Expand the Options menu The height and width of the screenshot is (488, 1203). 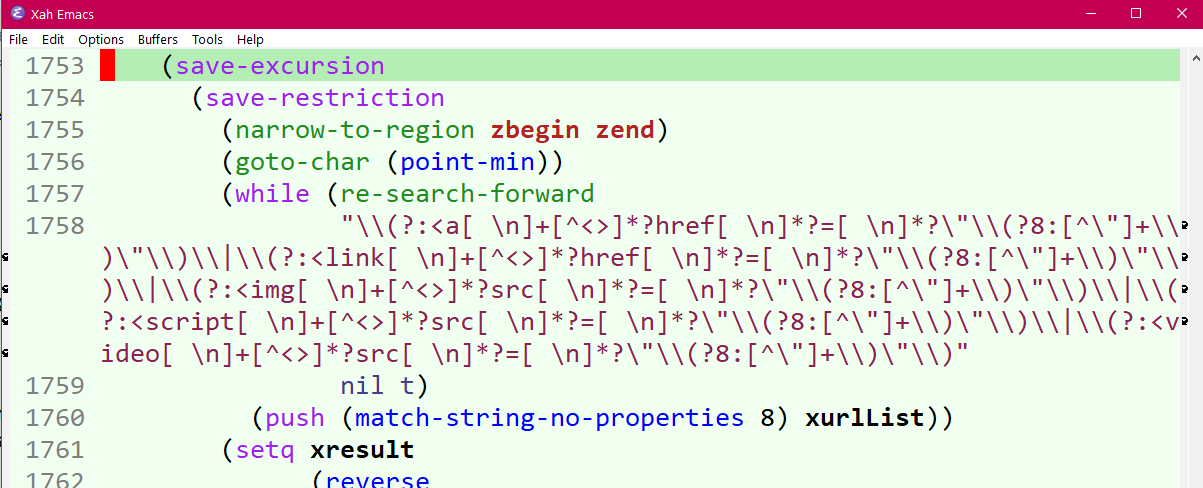point(101,39)
